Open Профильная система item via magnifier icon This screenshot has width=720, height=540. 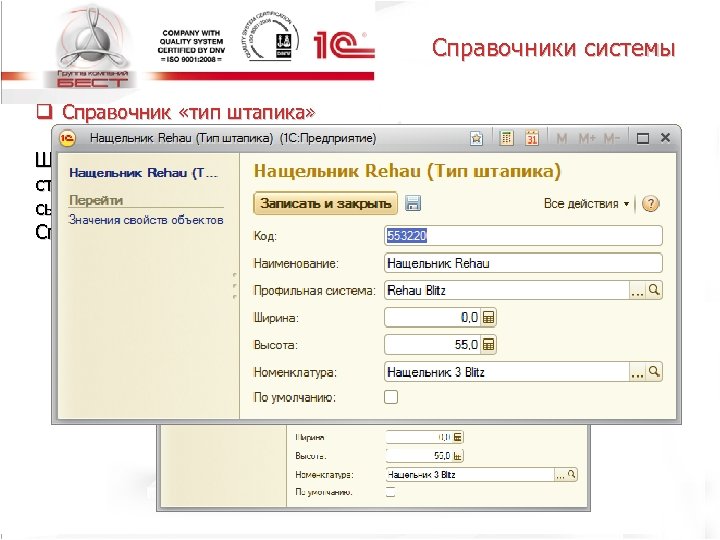(654, 290)
